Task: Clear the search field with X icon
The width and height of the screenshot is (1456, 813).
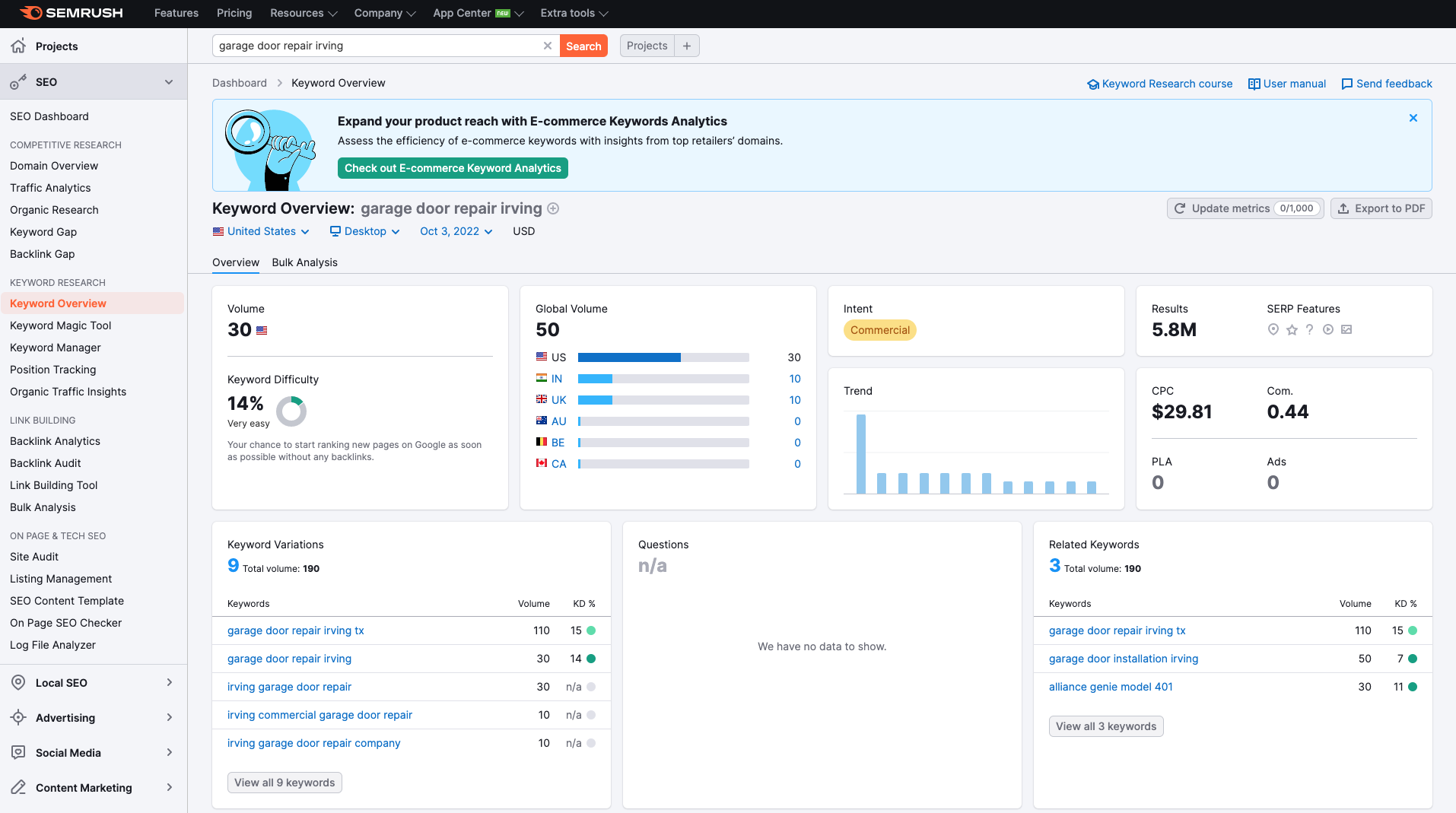Action: 547,46
